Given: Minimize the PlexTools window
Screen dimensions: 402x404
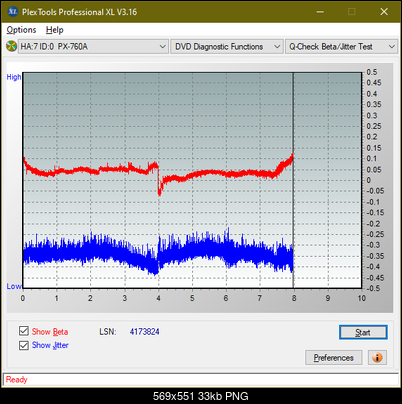Looking at the screenshot, I should tap(320, 12).
